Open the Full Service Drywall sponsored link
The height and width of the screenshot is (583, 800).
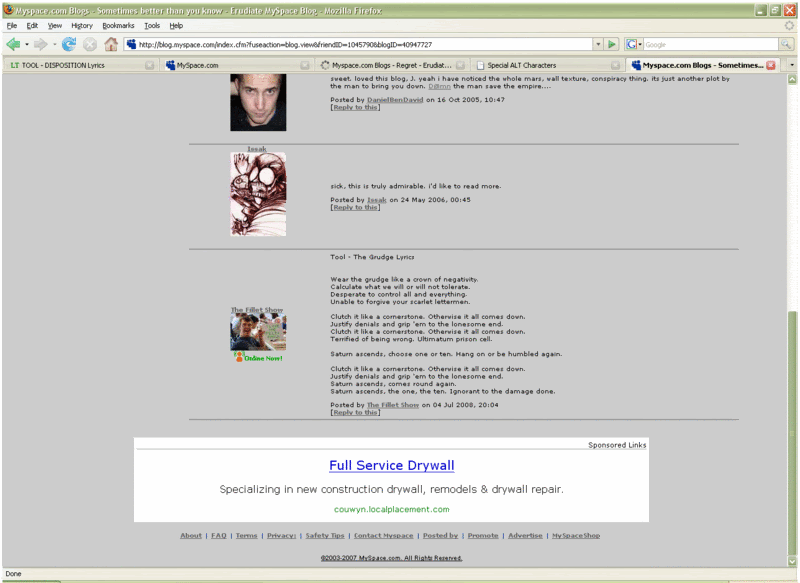tap(391, 465)
